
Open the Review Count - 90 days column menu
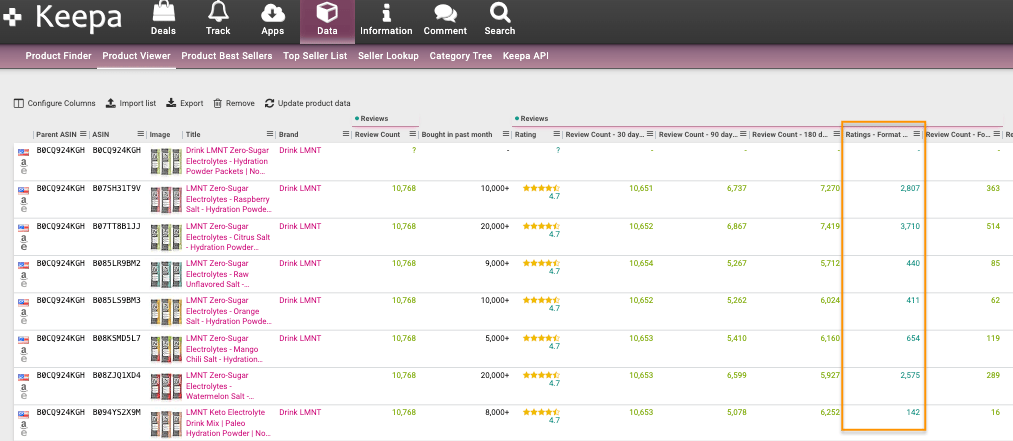tap(744, 134)
